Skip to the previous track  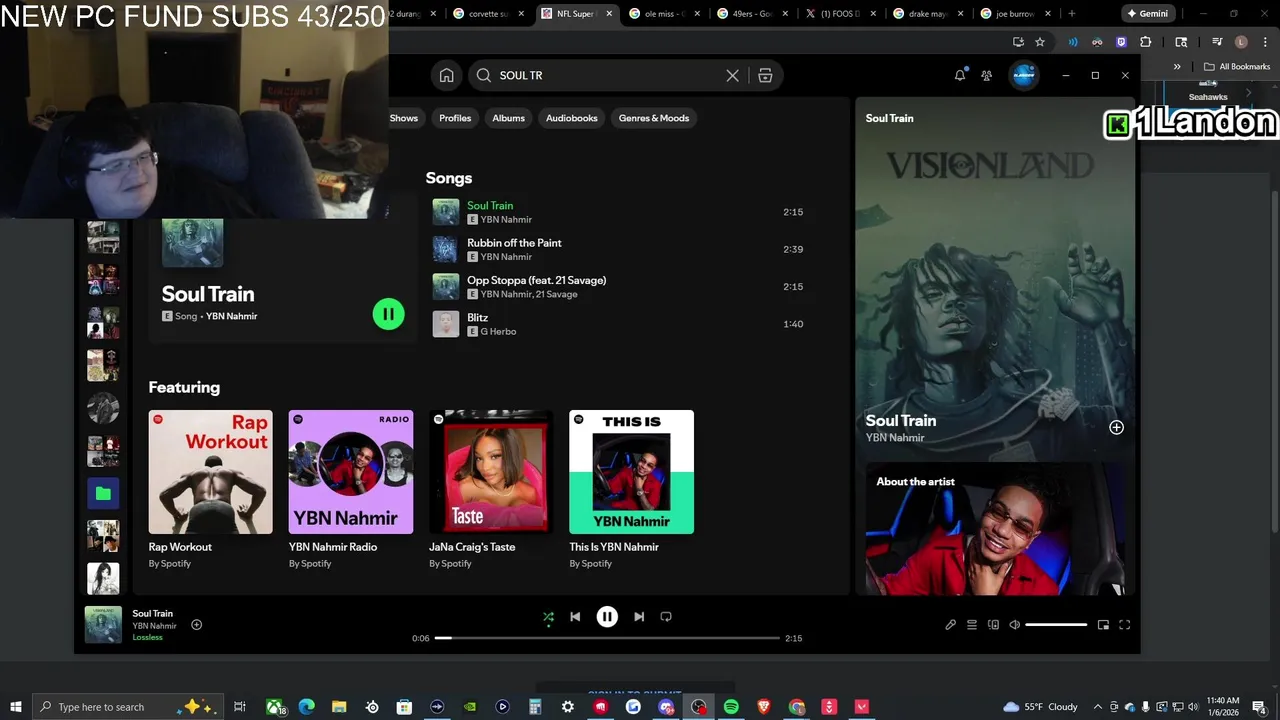(x=575, y=617)
